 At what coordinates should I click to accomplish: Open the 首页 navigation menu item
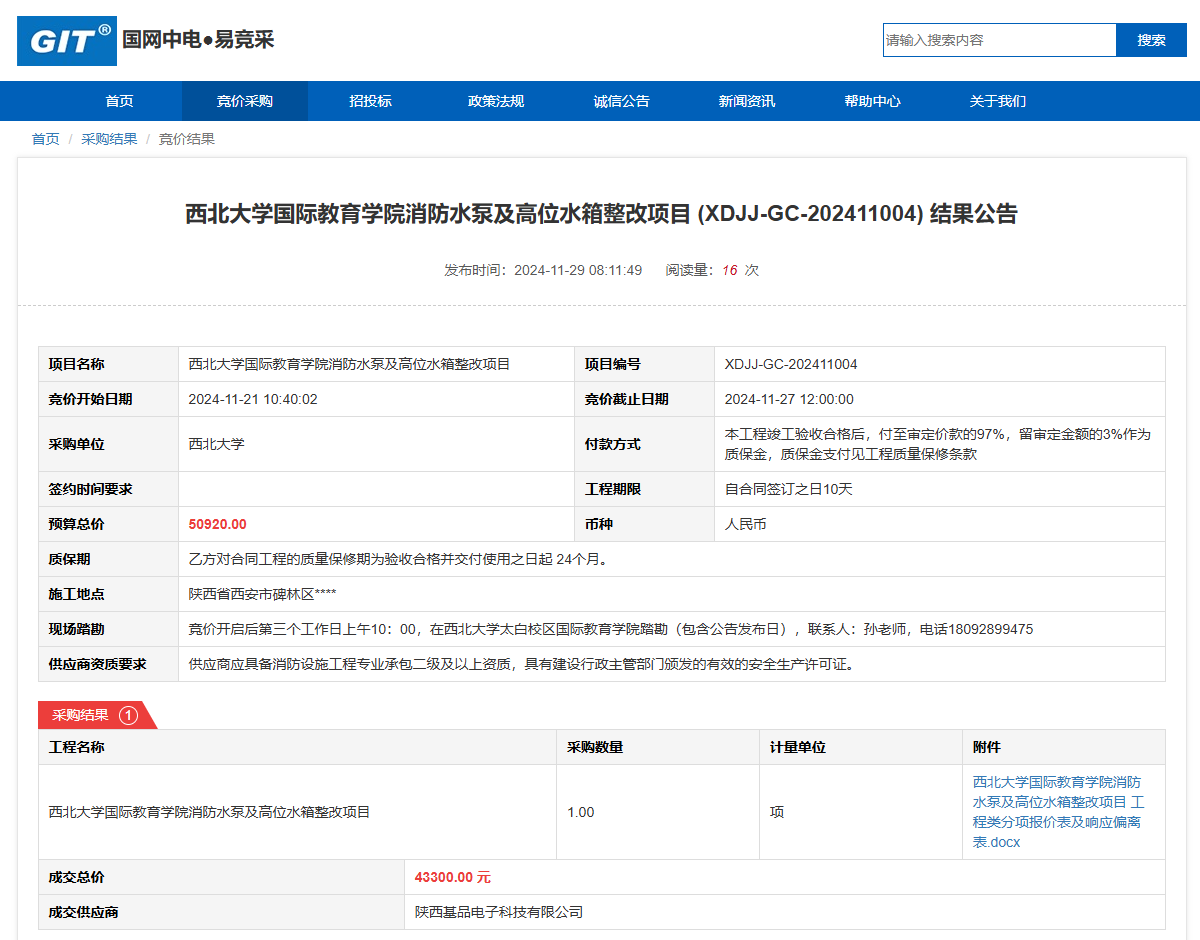119,101
